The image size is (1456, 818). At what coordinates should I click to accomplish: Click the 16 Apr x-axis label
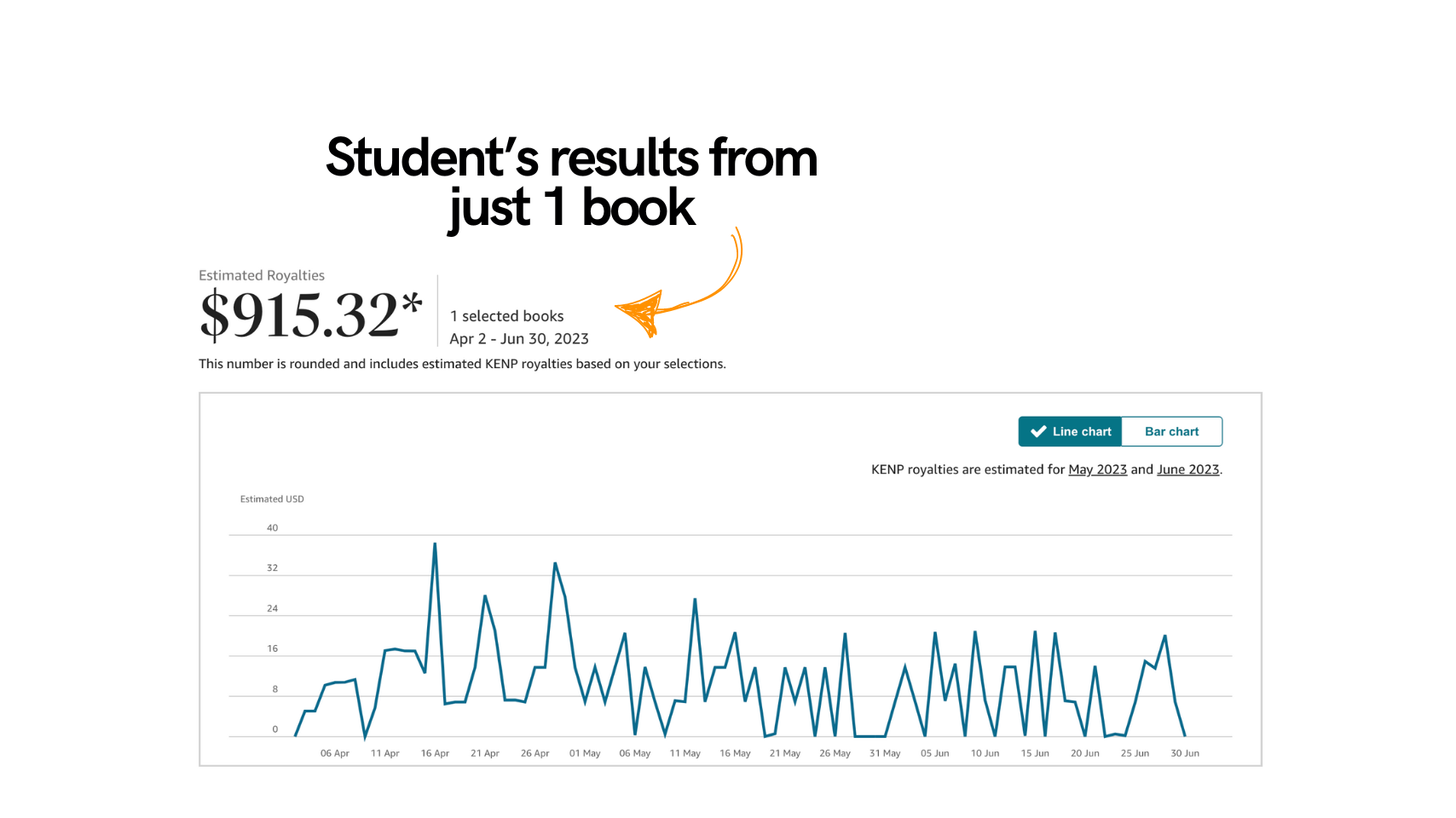click(435, 753)
